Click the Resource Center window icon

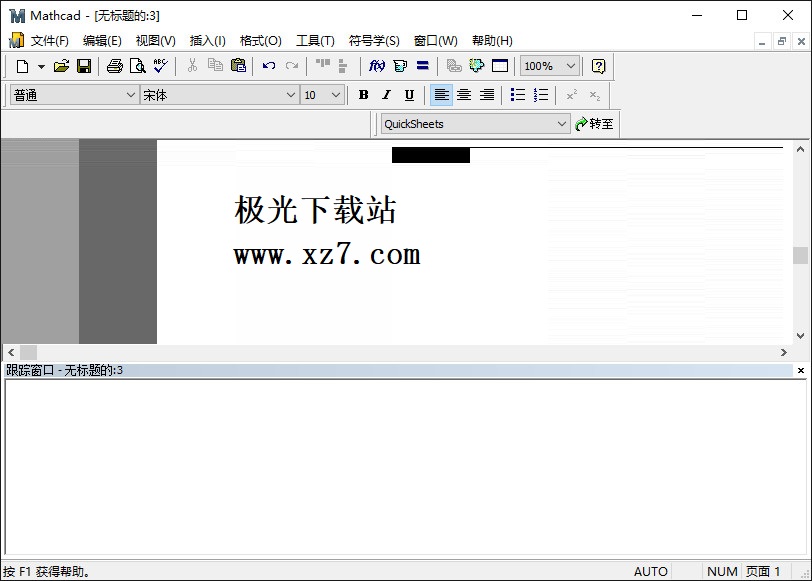click(500, 66)
